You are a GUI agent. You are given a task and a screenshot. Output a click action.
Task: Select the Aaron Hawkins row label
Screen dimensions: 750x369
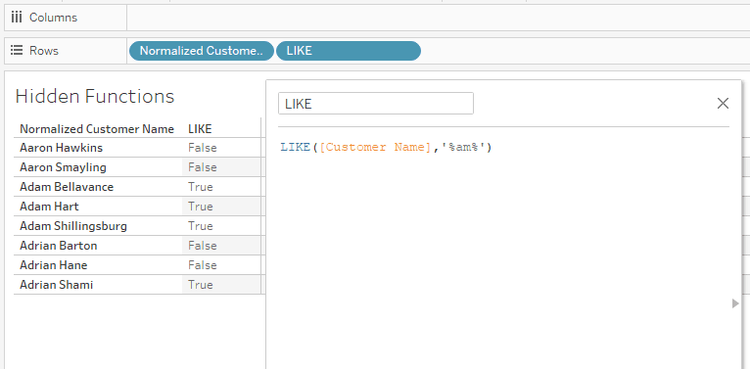pyautogui.click(x=61, y=148)
